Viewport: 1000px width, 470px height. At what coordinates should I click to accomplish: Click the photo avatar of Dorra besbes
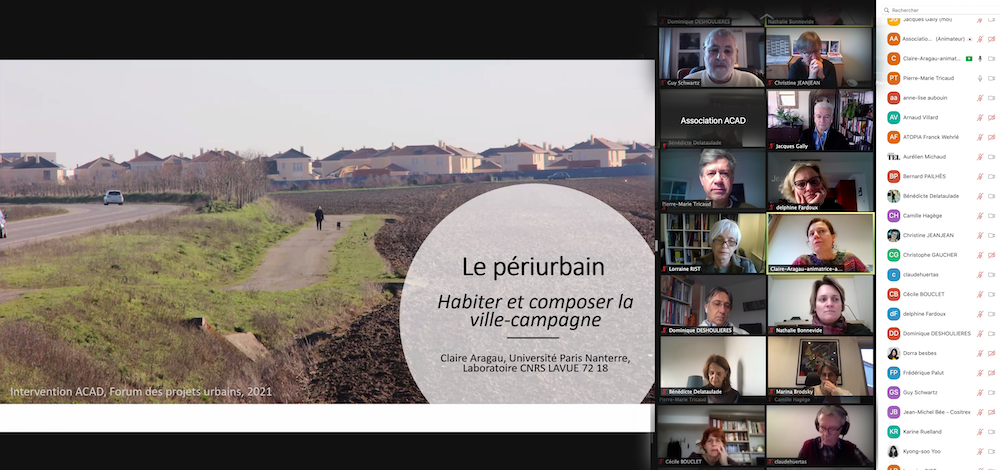tap(893, 353)
